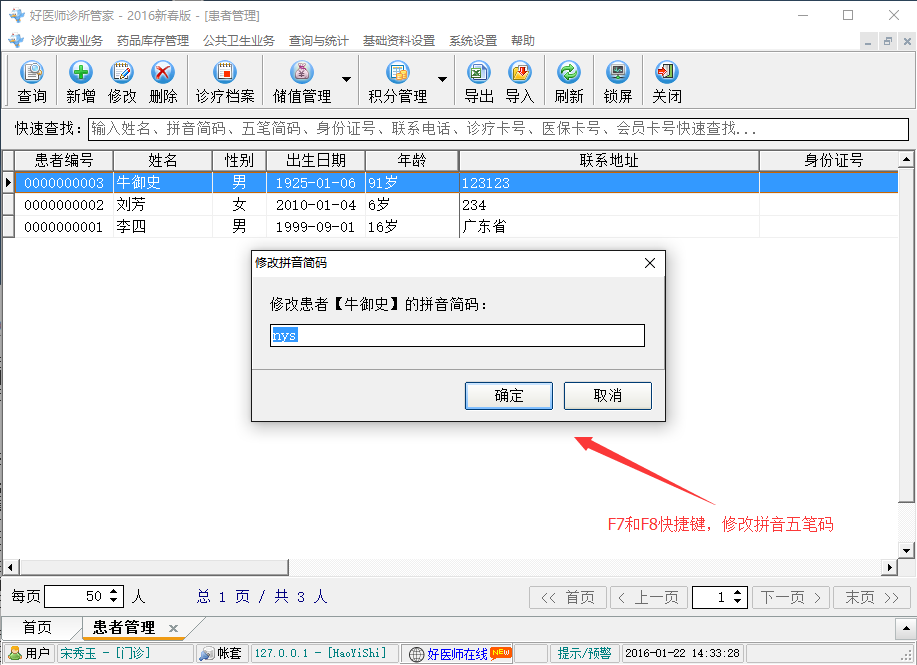Open 积分管理 points management
Viewport: 917px width, 665px height.
coord(398,81)
